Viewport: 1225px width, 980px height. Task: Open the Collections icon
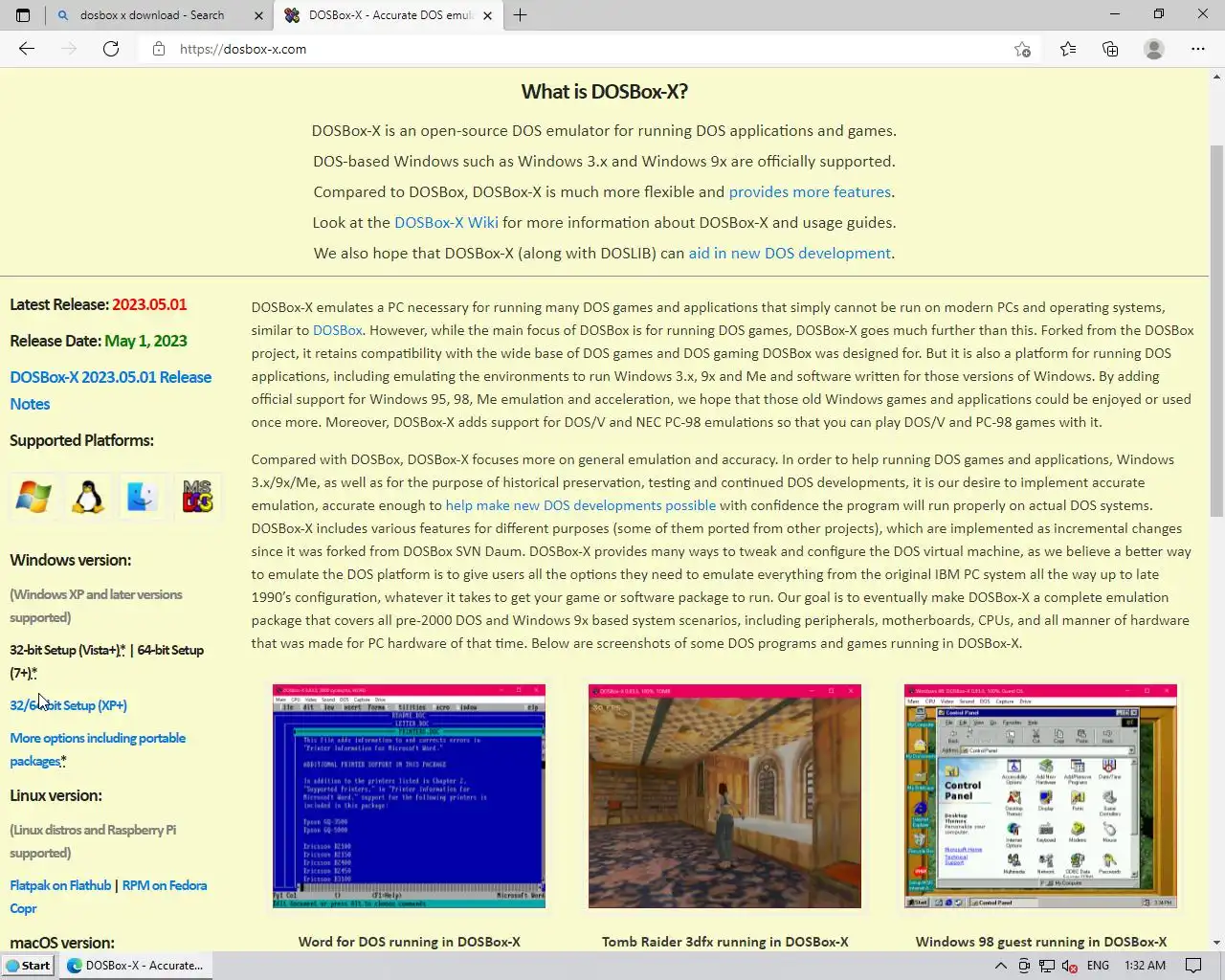(x=1110, y=49)
